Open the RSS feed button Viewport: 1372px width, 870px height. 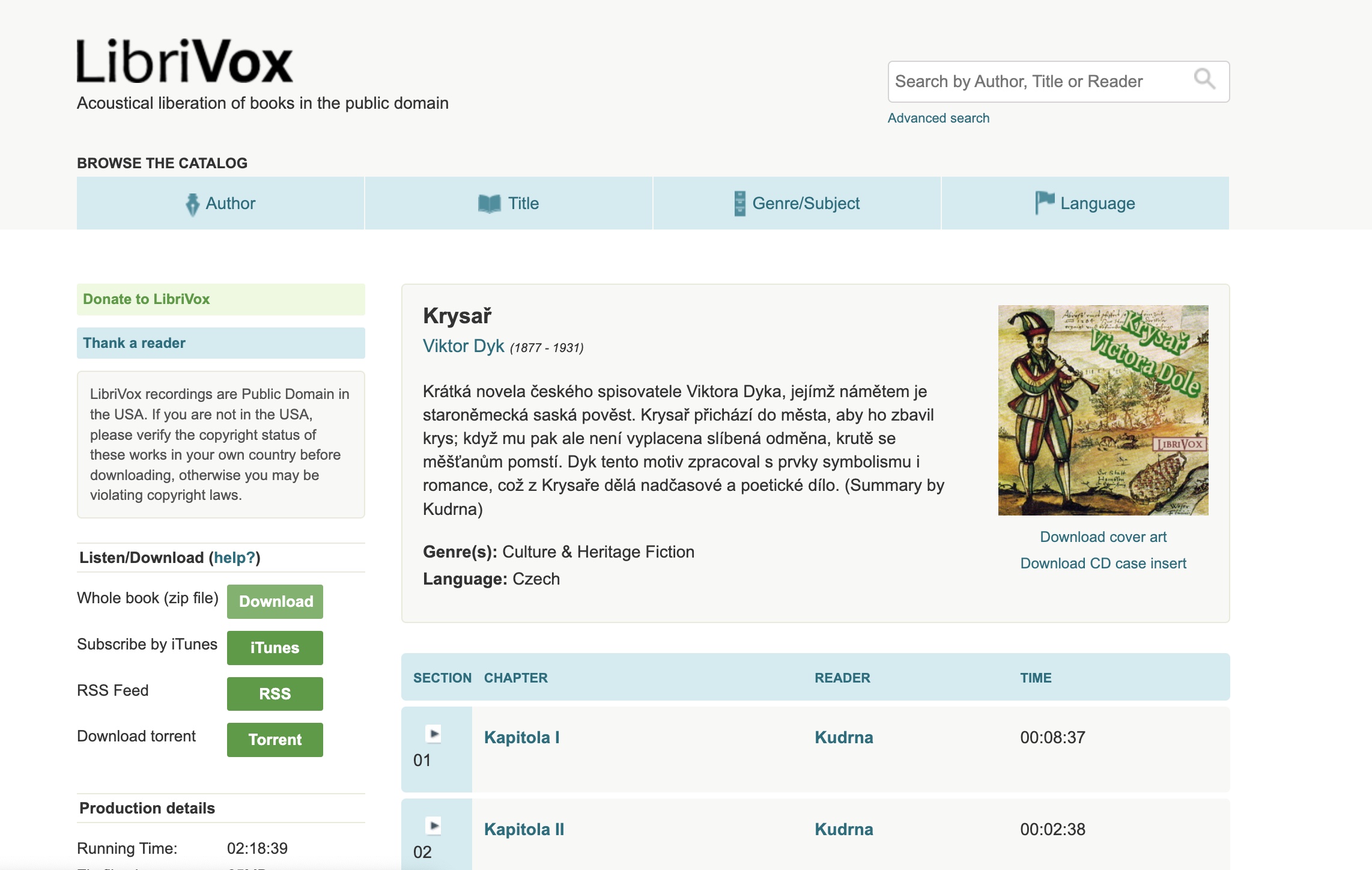(275, 694)
